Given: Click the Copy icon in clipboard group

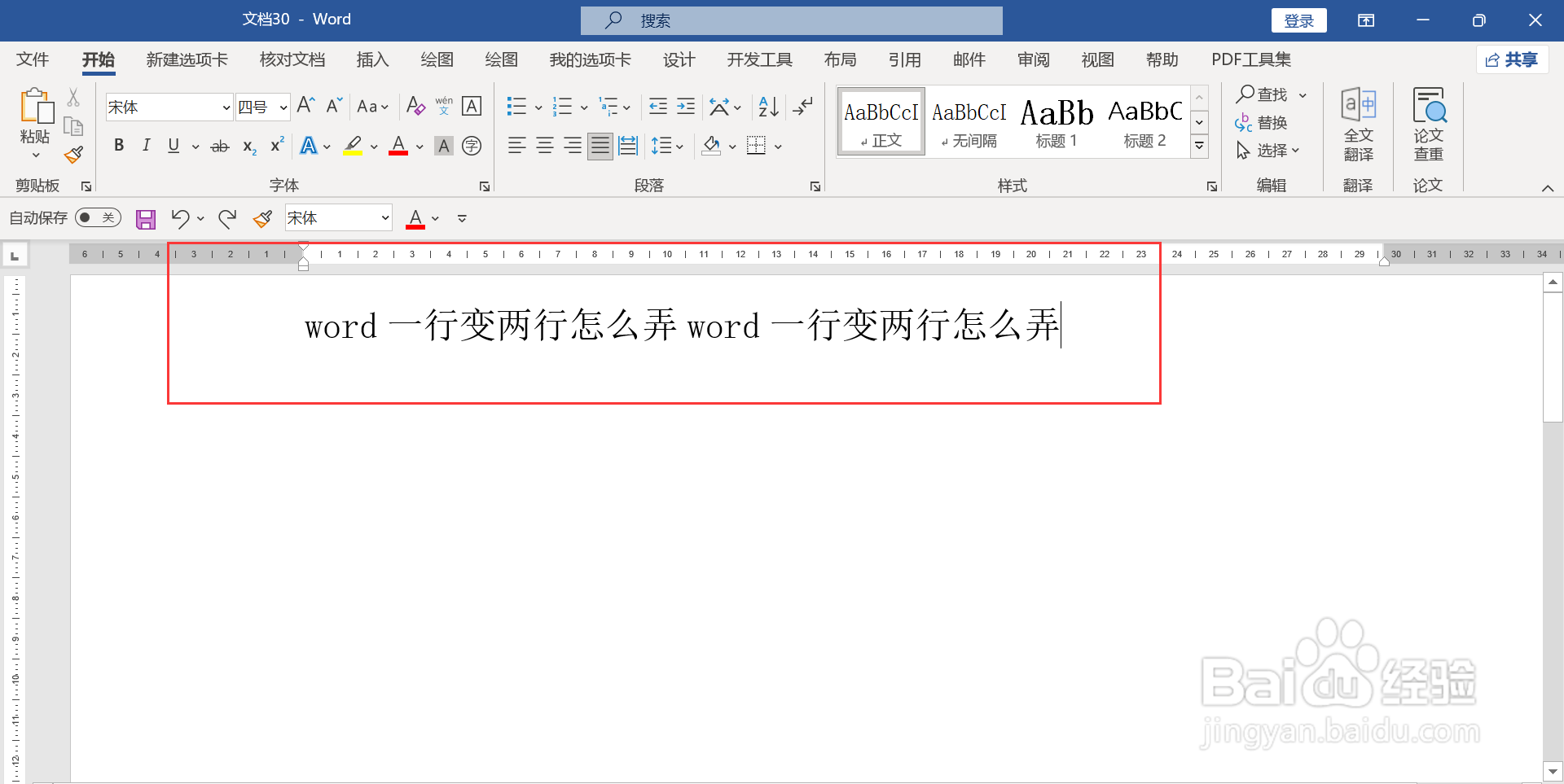Looking at the screenshot, I should click(x=73, y=126).
